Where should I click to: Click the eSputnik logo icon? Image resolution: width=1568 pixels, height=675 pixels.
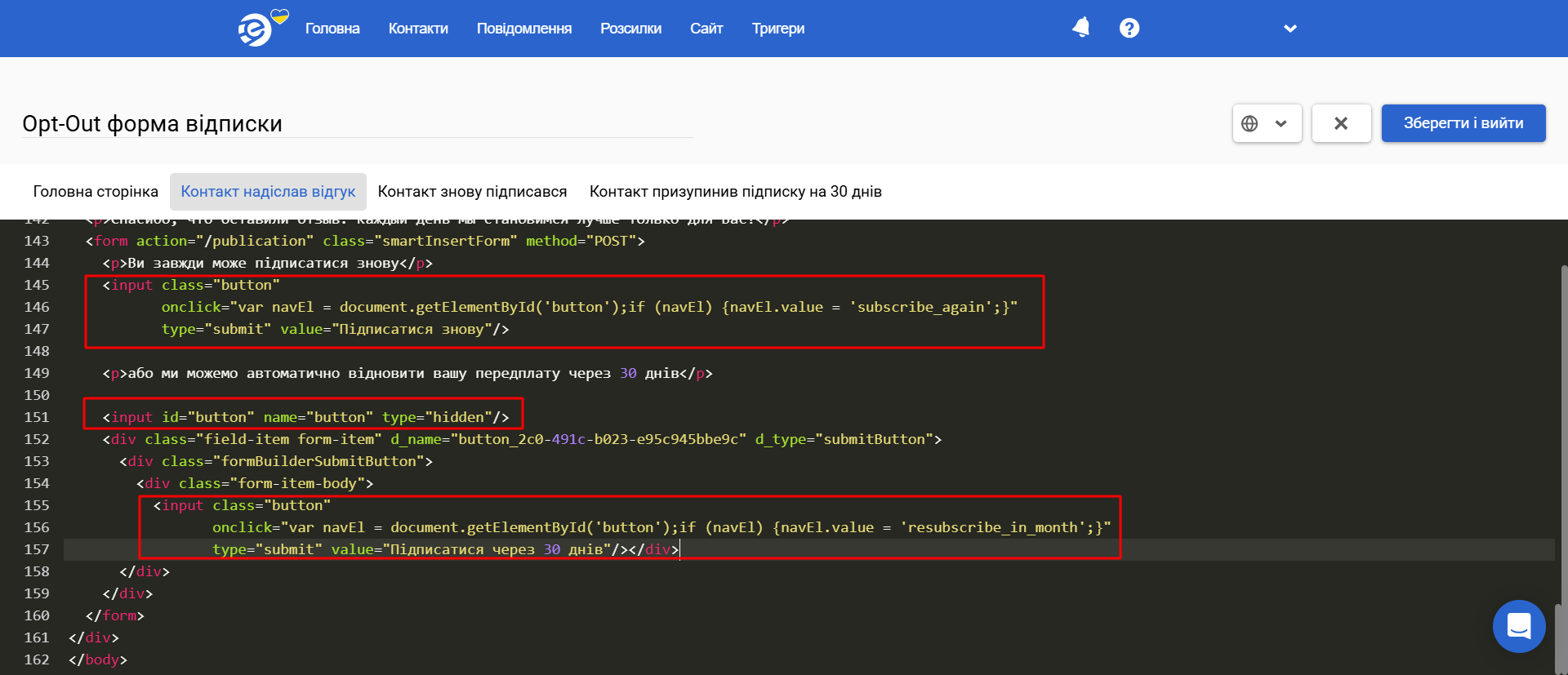pos(256,29)
